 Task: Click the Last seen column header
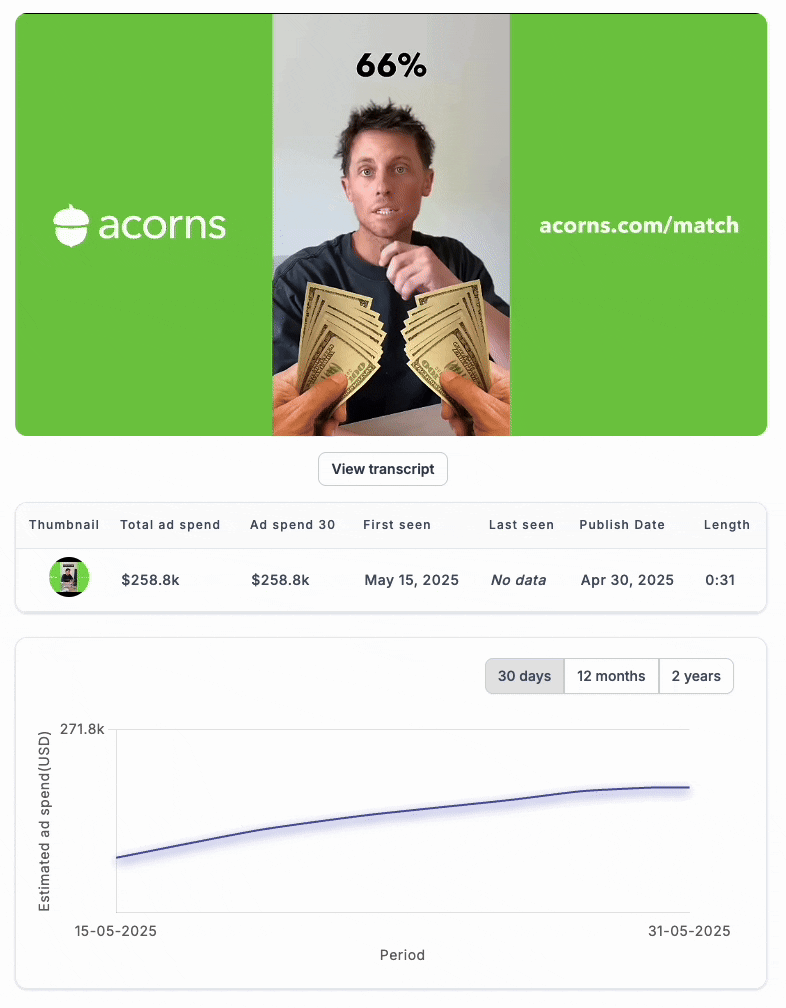coord(521,525)
